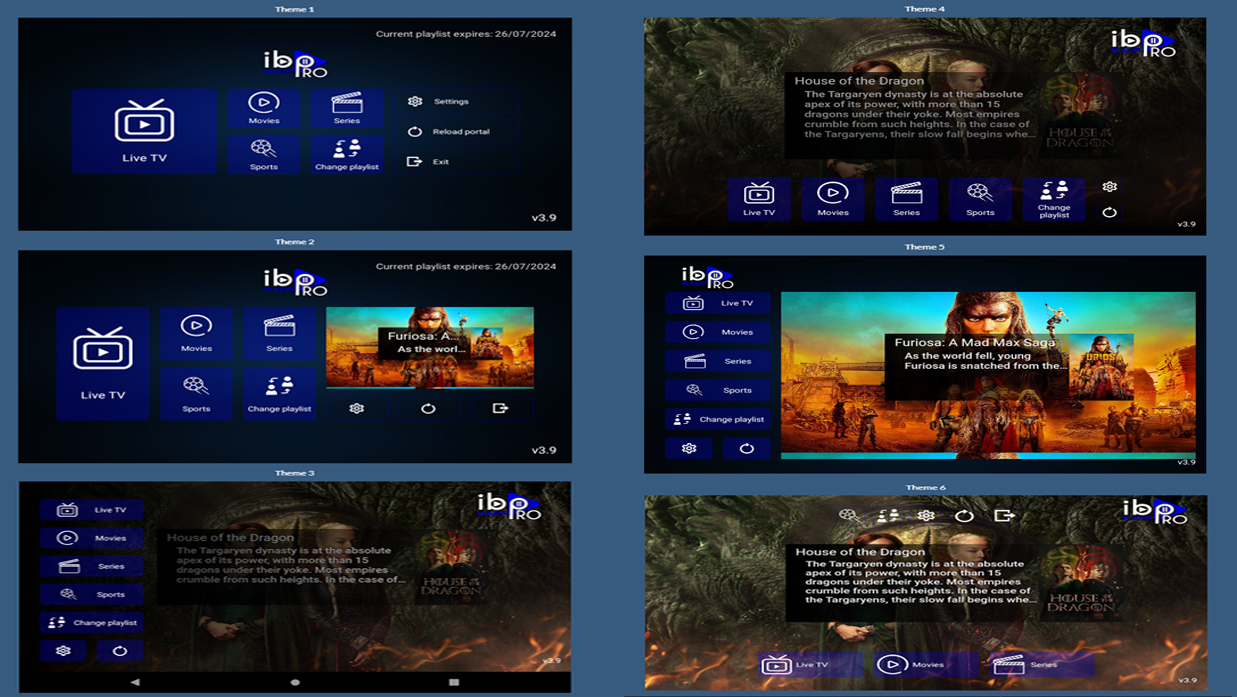Click Settings gear in Theme 1 menu
Viewport: 1237px width, 697px height.
(x=415, y=101)
